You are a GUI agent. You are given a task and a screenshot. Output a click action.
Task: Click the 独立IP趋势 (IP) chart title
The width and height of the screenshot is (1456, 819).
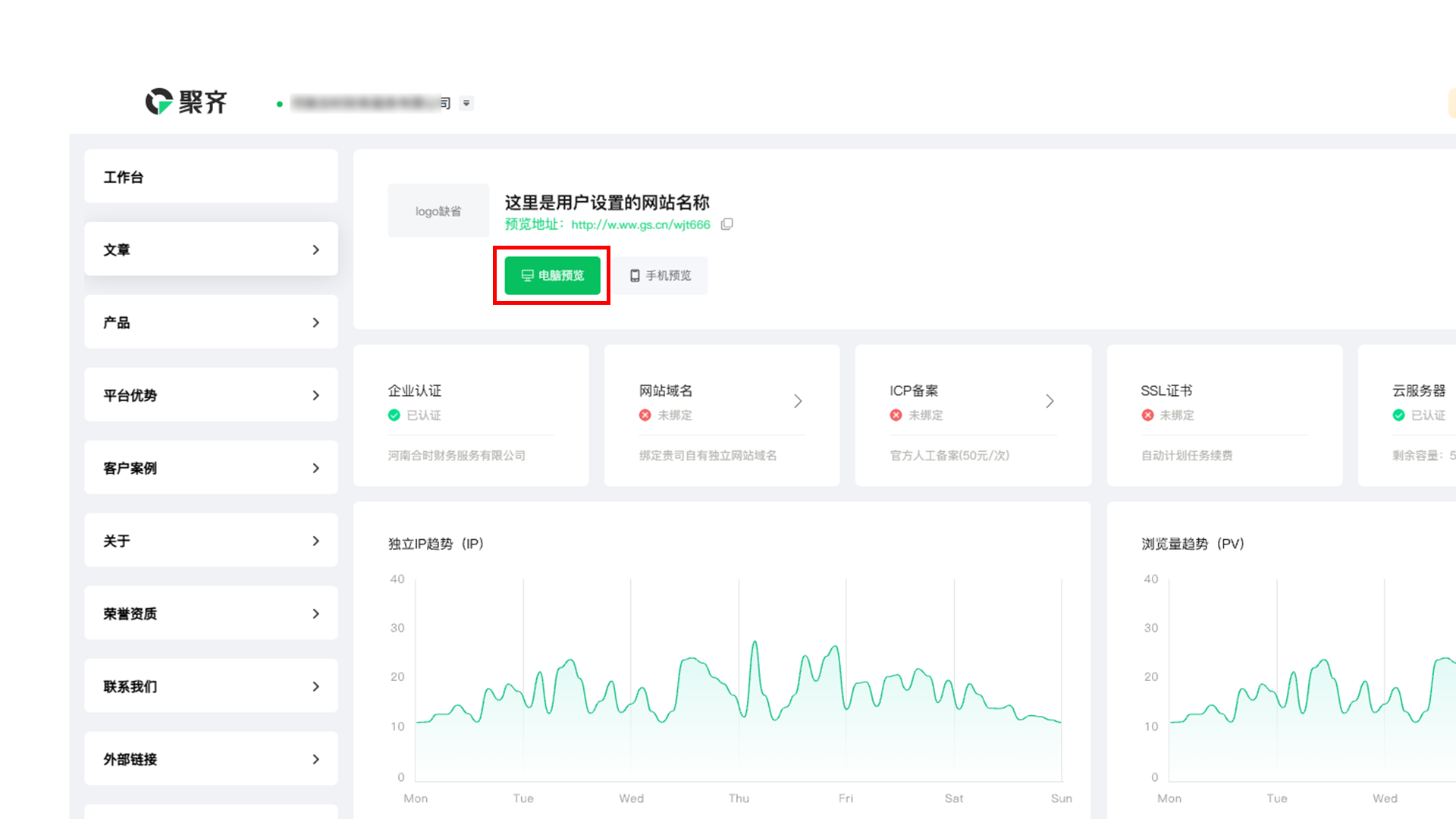click(436, 544)
